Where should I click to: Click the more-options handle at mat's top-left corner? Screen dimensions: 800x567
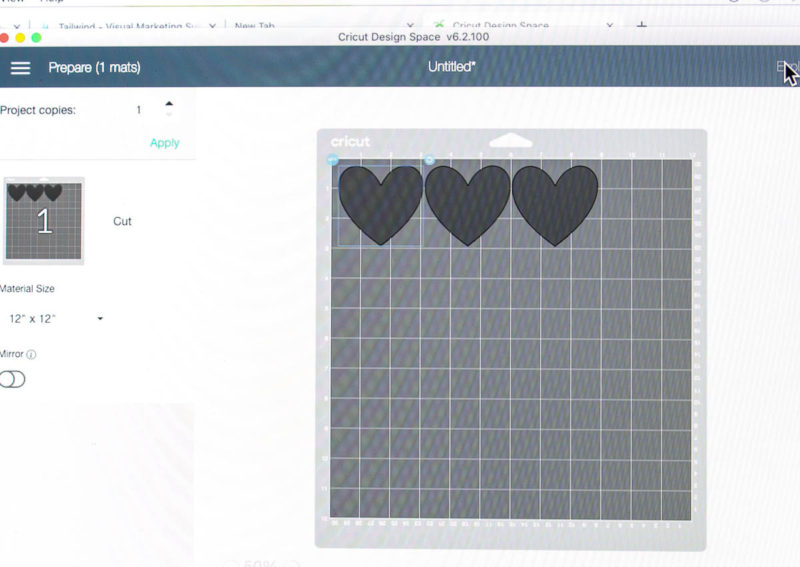tap(332, 160)
